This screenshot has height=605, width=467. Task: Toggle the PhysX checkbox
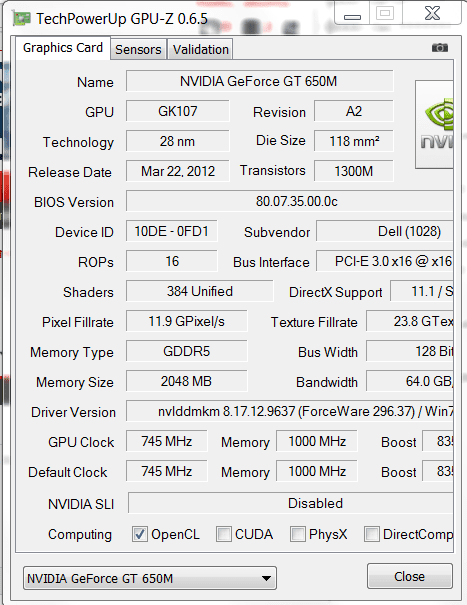coord(298,534)
